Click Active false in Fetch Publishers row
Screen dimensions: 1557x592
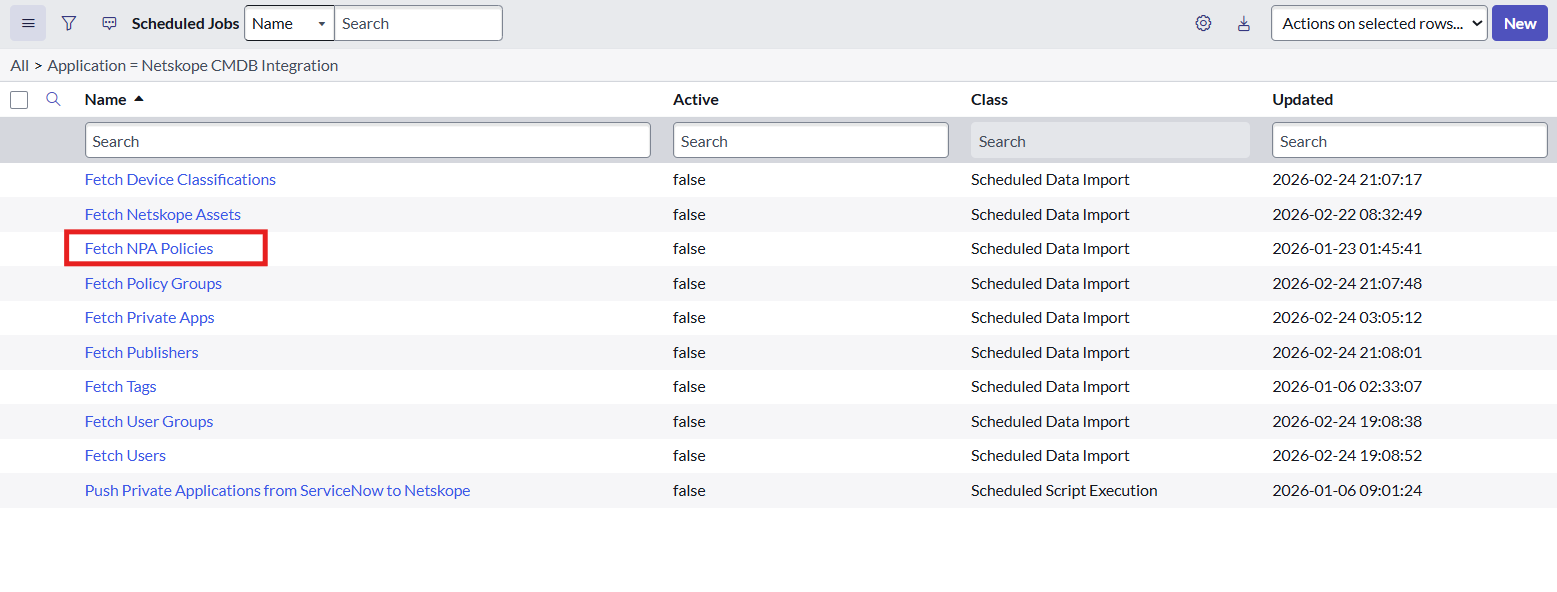coord(689,352)
